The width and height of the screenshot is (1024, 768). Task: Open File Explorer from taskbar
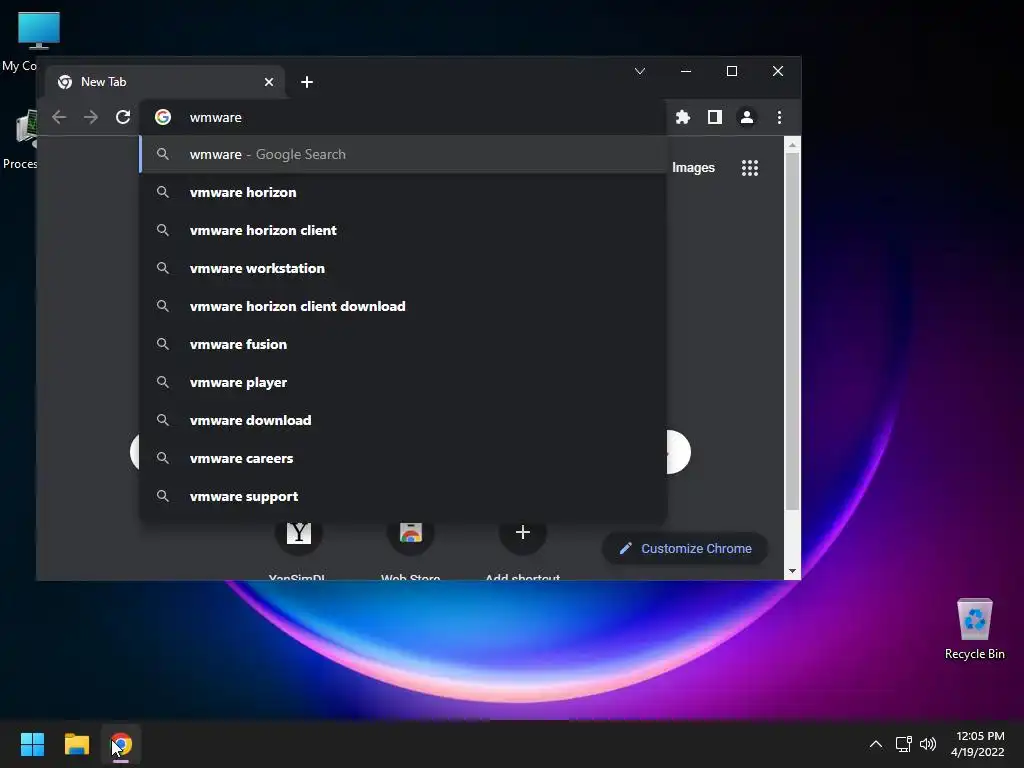pos(76,744)
